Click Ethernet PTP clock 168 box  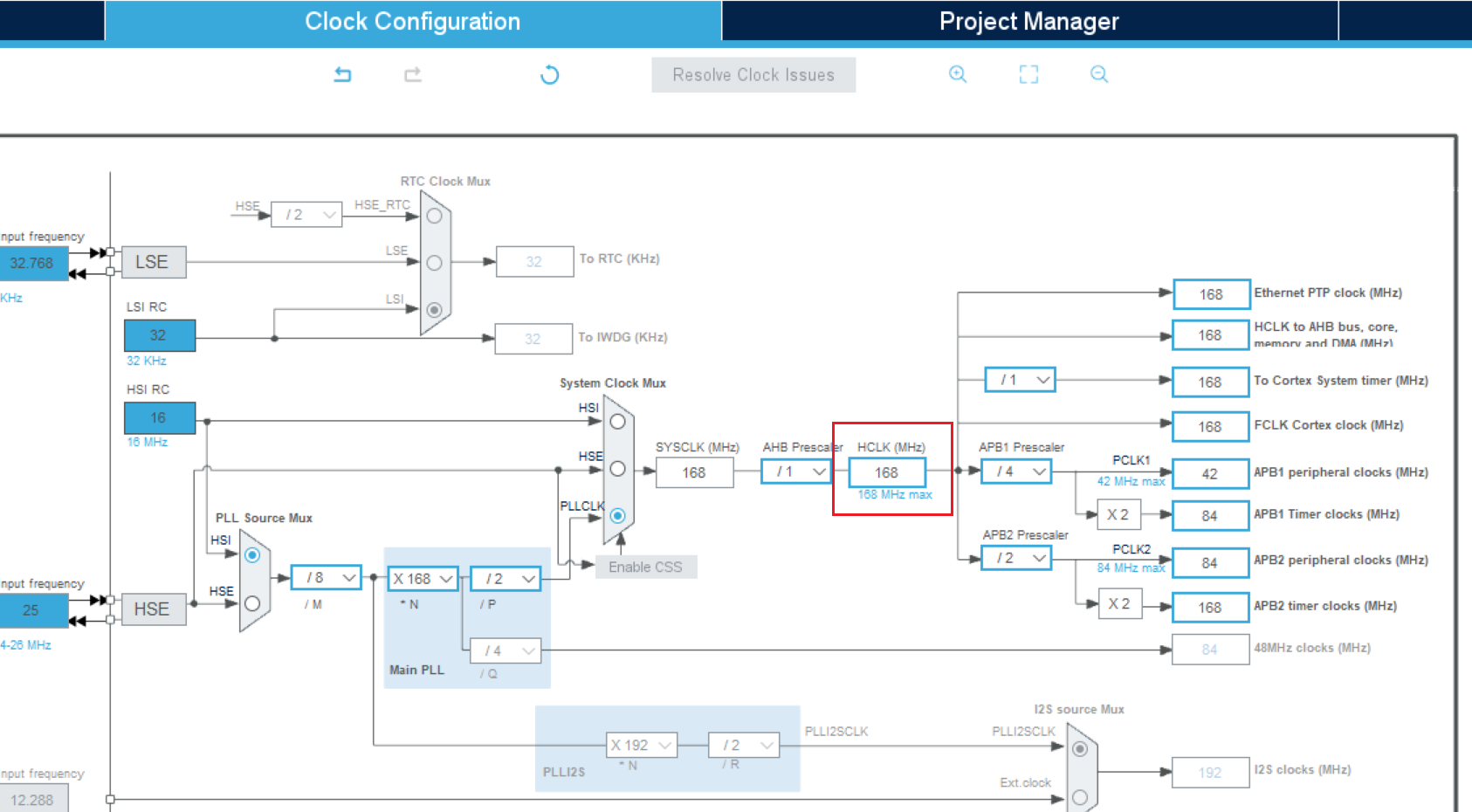[1211, 294]
